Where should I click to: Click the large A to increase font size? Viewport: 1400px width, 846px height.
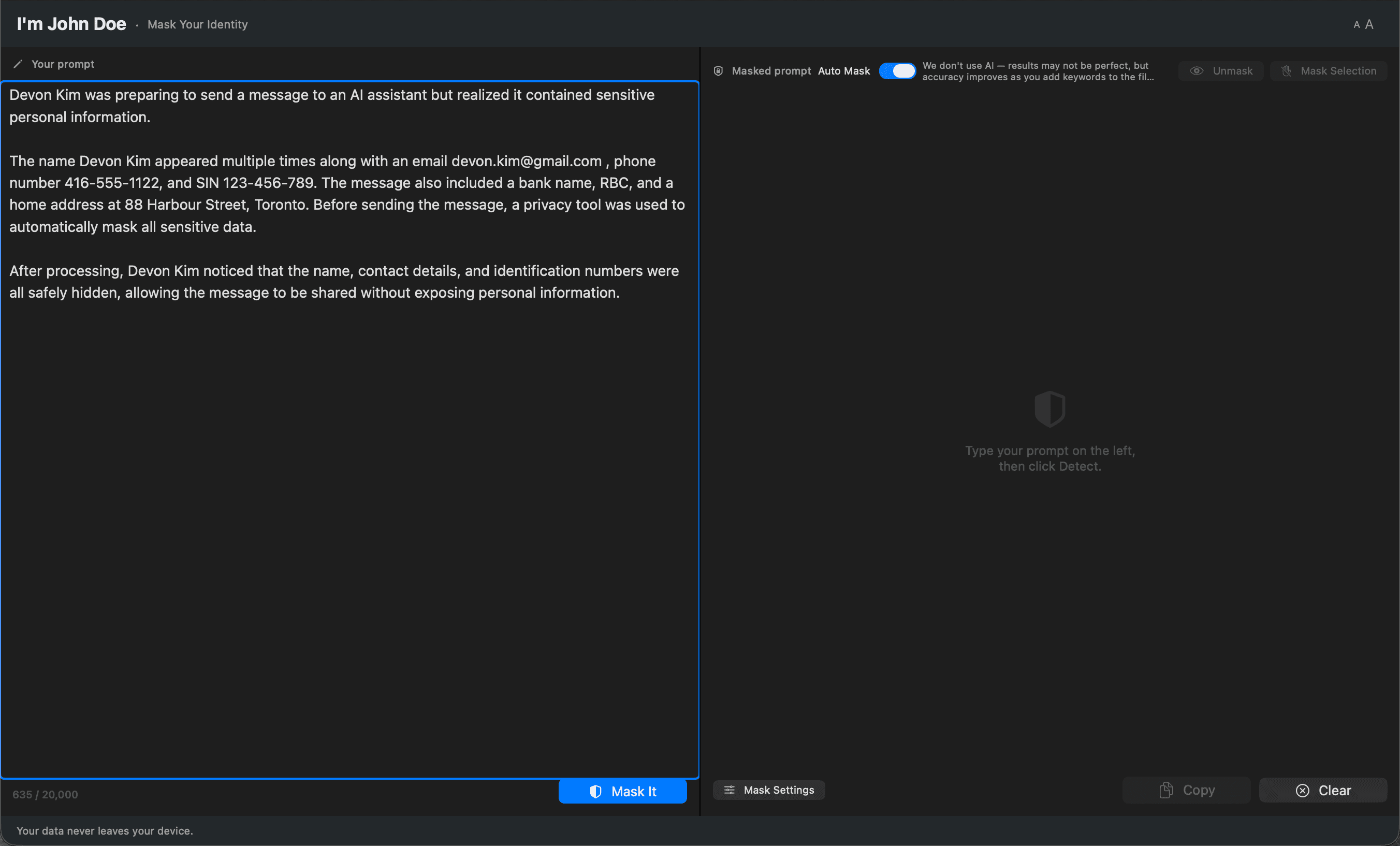pyautogui.click(x=1369, y=24)
